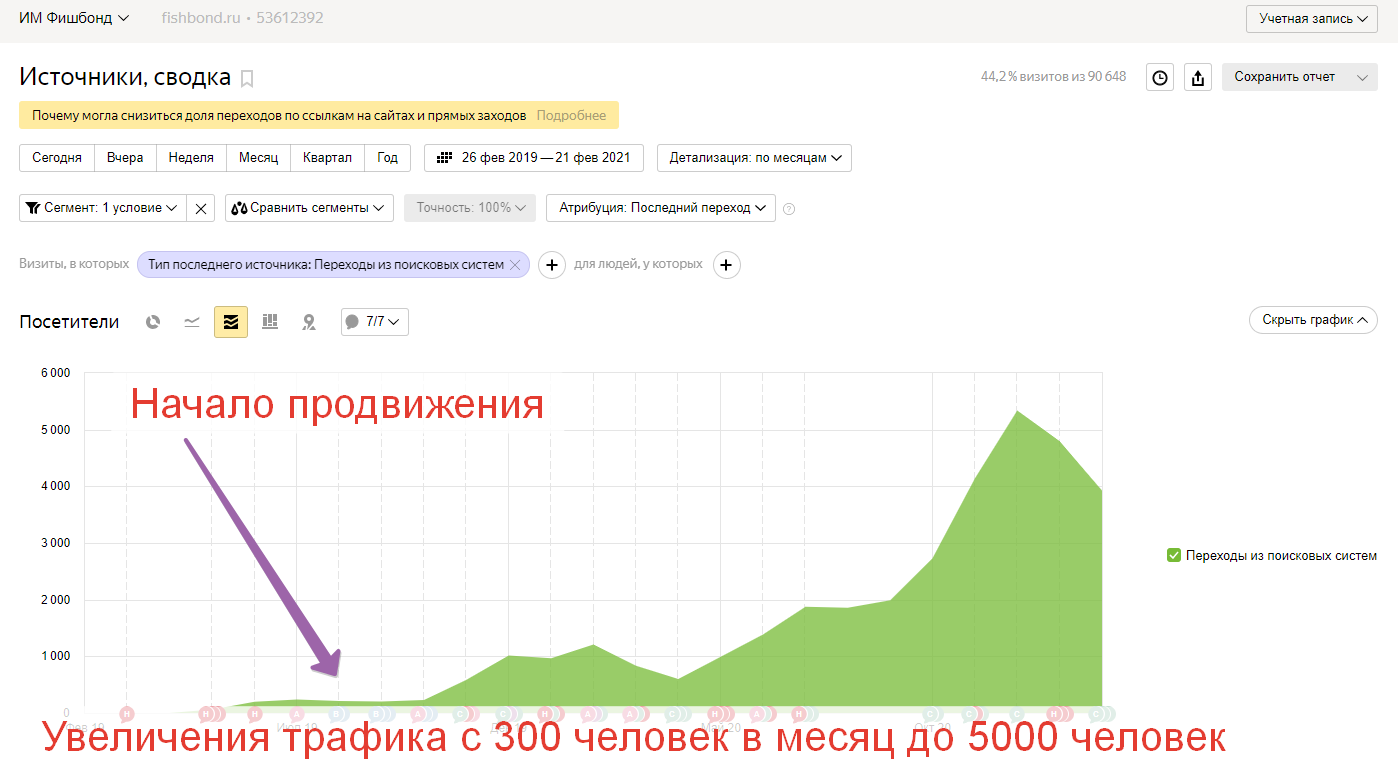Switch to the column chart view
This screenshot has width=1398, height=774.
(x=270, y=322)
